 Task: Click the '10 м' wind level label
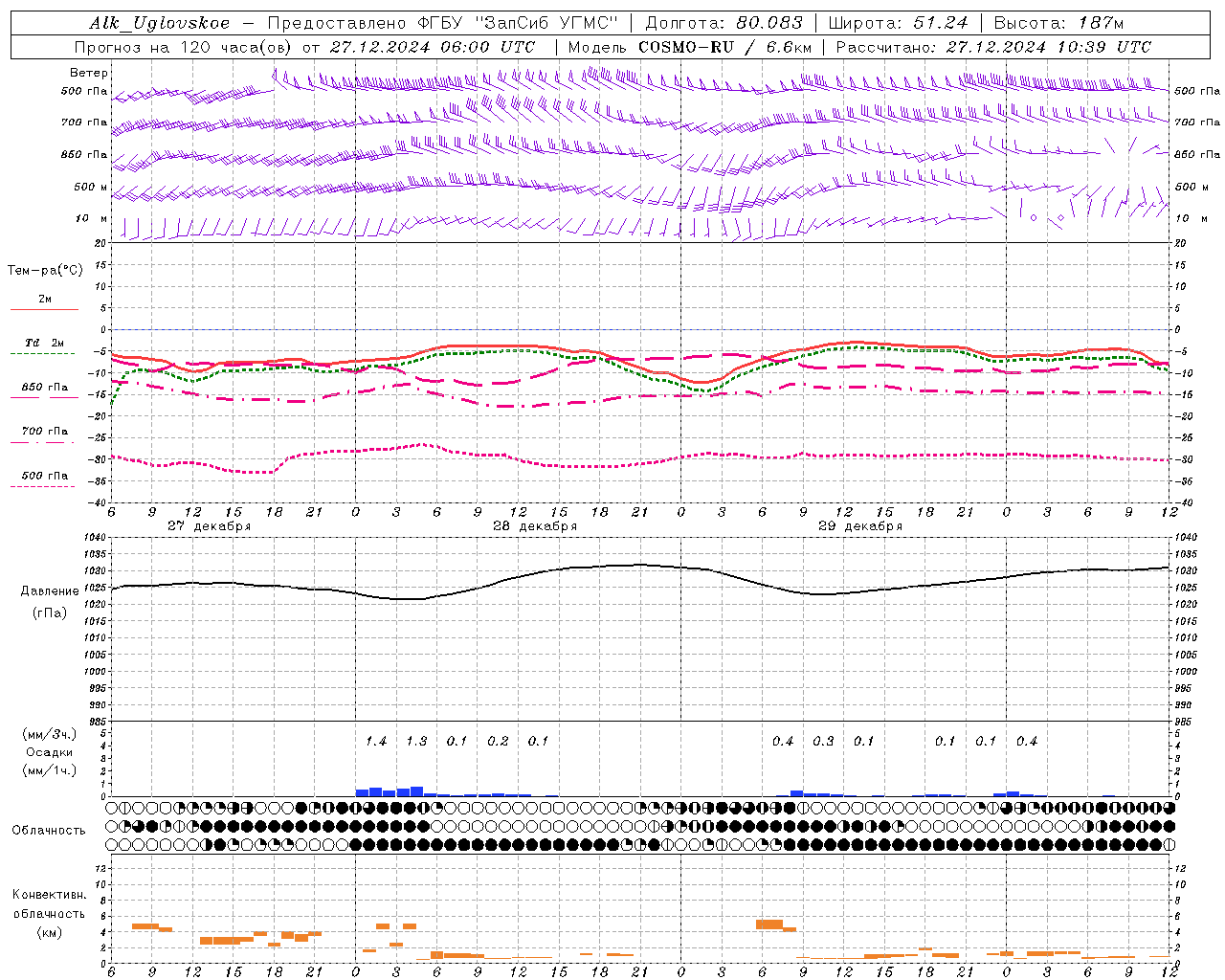pos(93,218)
